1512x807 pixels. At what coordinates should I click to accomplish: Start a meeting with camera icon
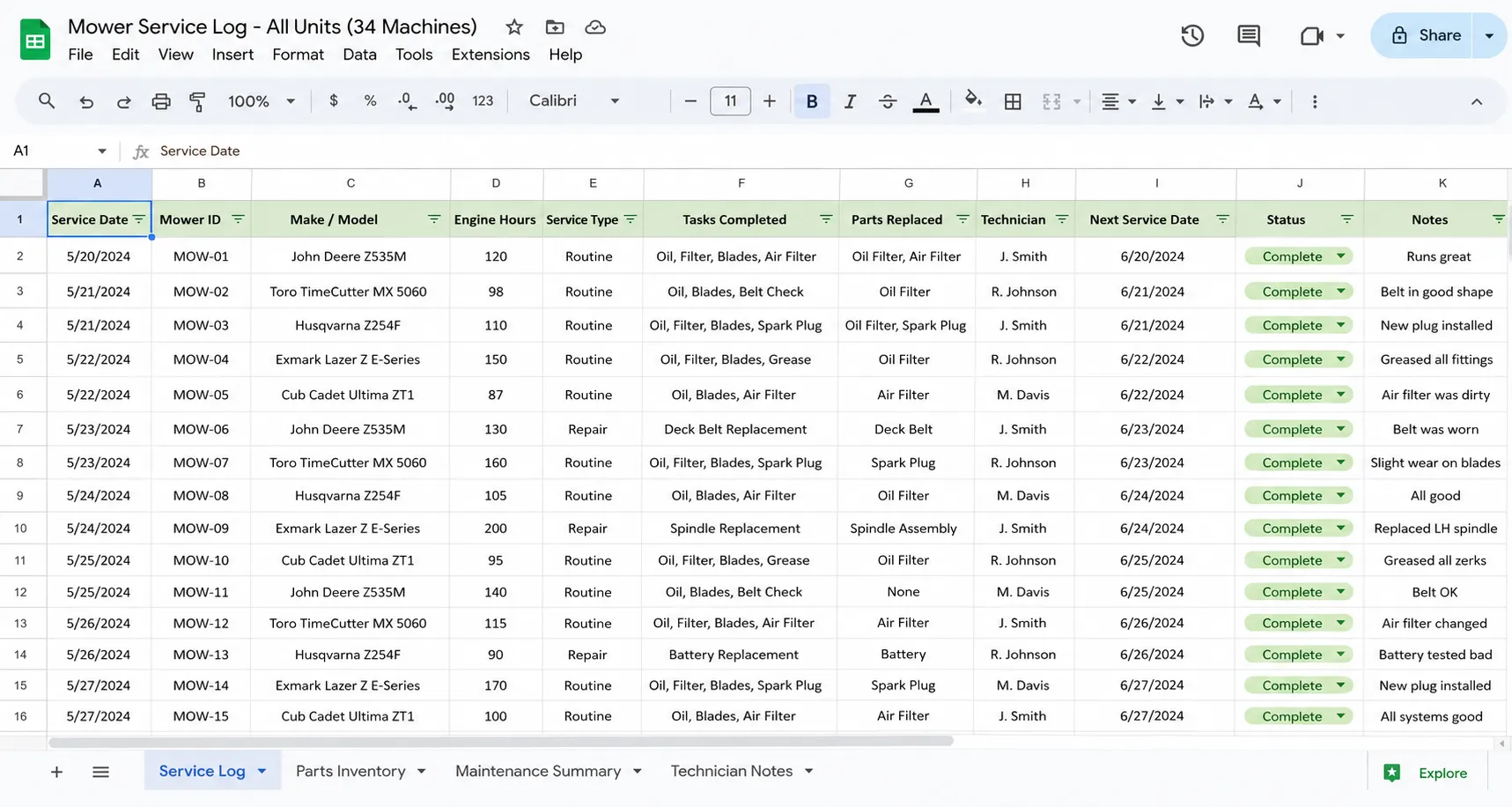click(1312, 35)
